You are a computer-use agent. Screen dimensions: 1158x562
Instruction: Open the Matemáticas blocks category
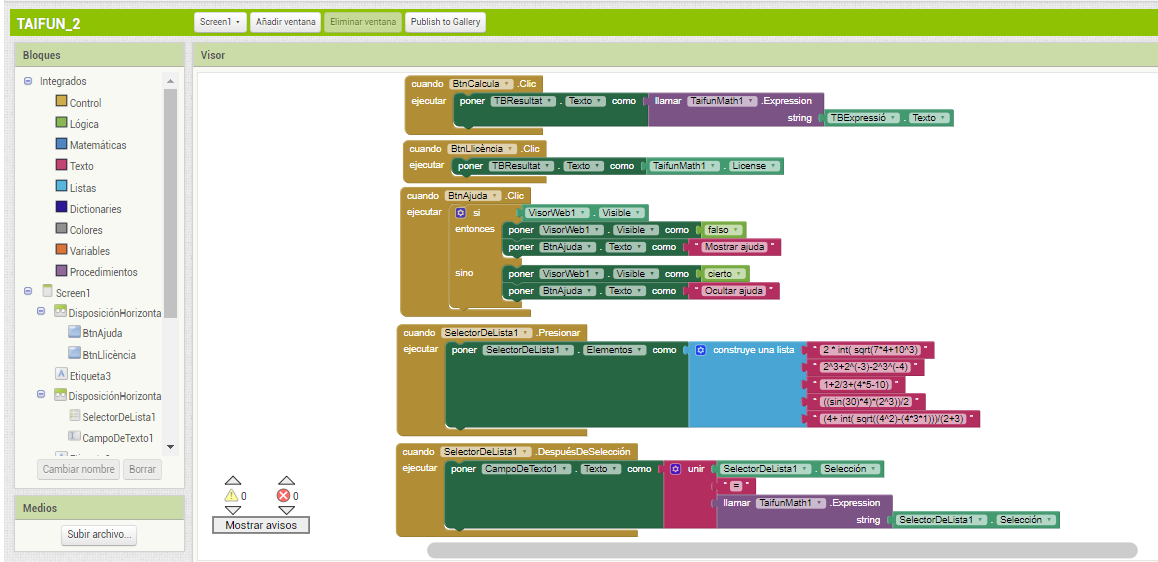pos(97,145)
